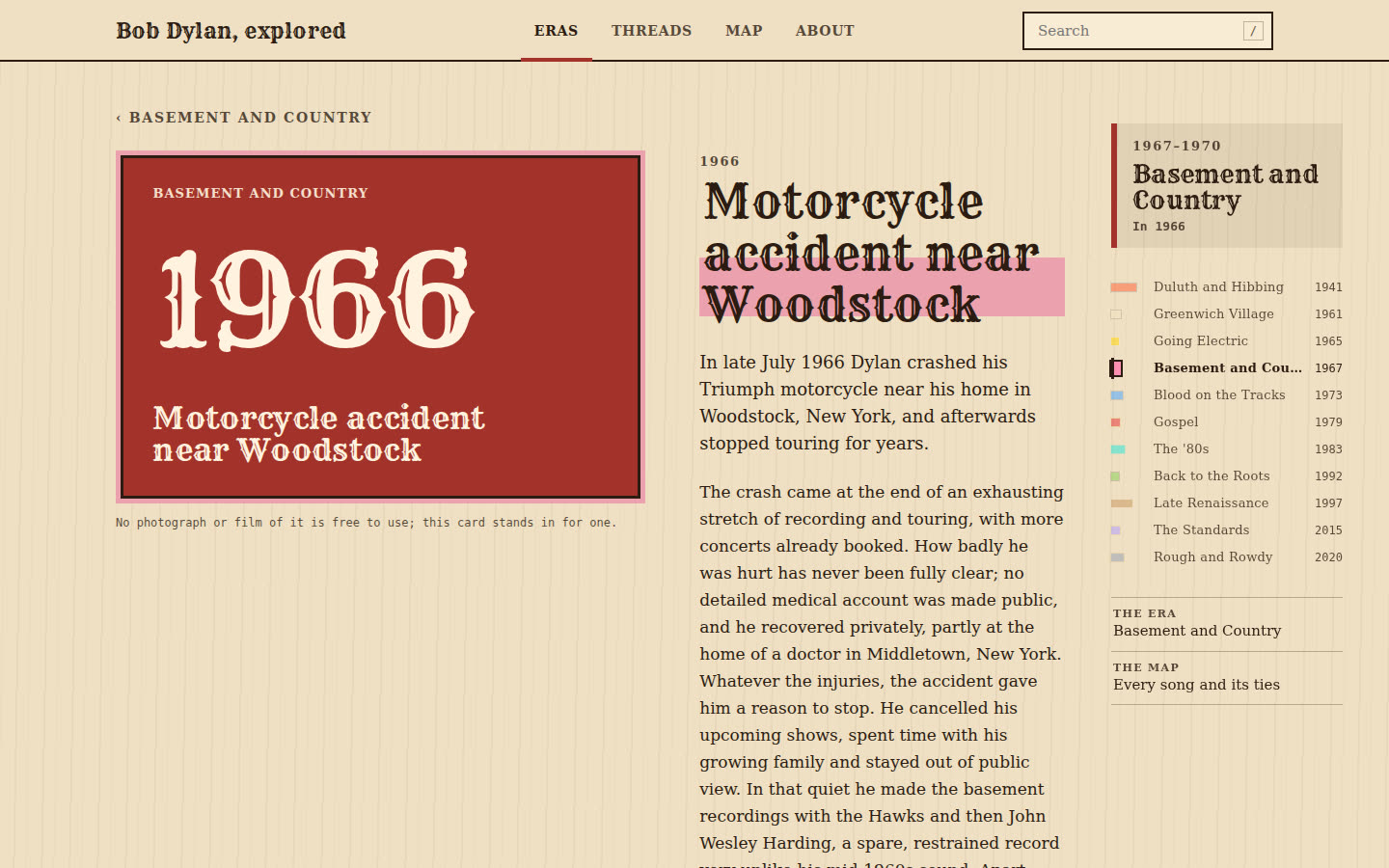
Task: Select Duluth and Hibbing era
Action: pyautogui.click(x=1227, y=287)
